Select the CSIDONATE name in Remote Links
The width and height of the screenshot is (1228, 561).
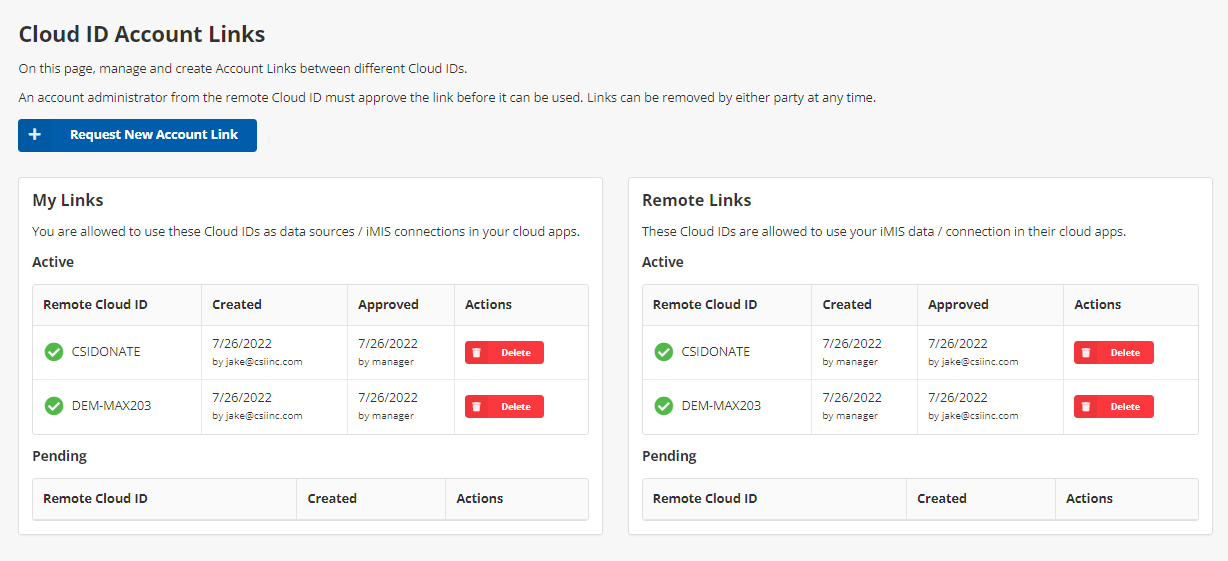715,352
